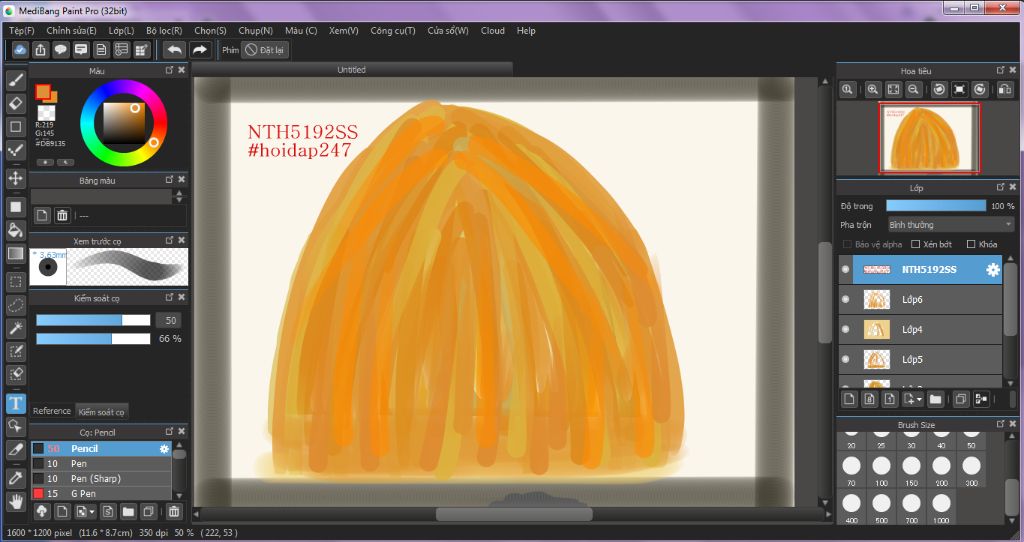Select the G Pen brush row
1024x542 pixels.
coord(101,494)
